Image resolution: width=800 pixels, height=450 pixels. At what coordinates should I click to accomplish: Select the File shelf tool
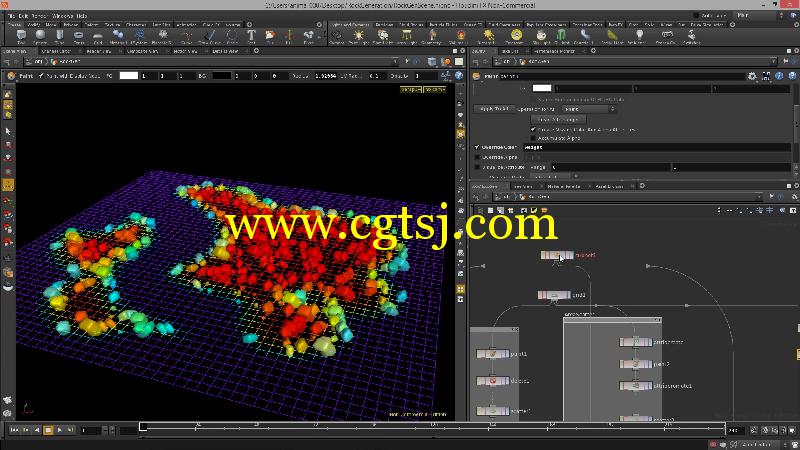click(x=270, y=36)
